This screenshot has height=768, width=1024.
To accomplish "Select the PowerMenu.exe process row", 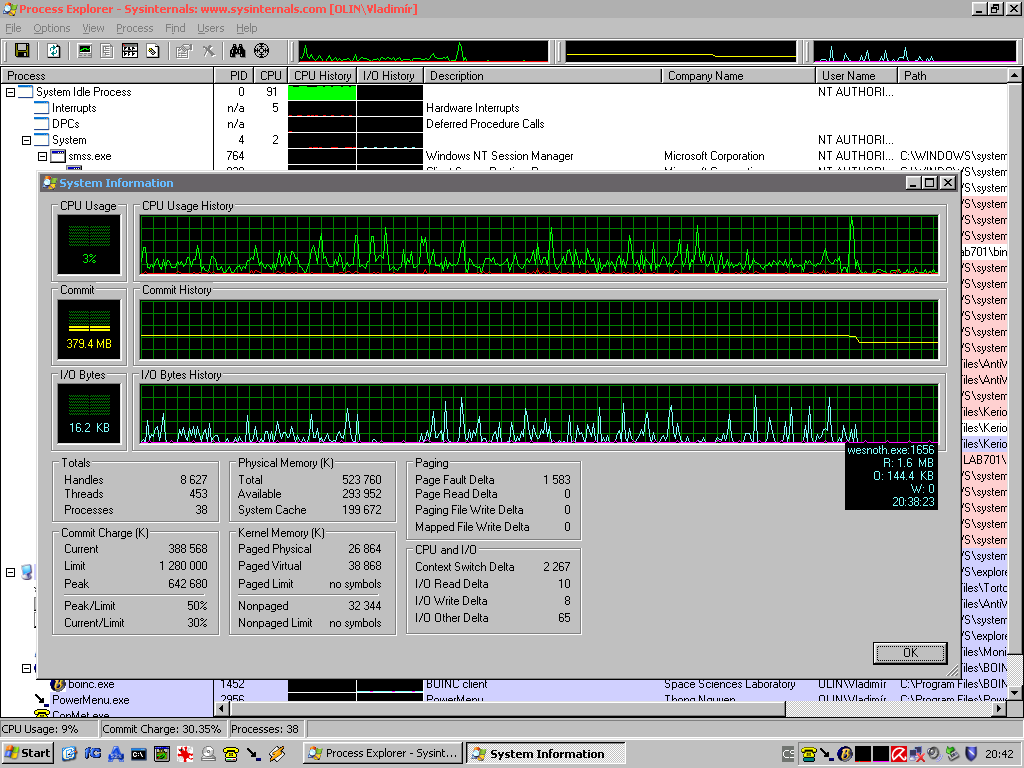I will (504, 699).
